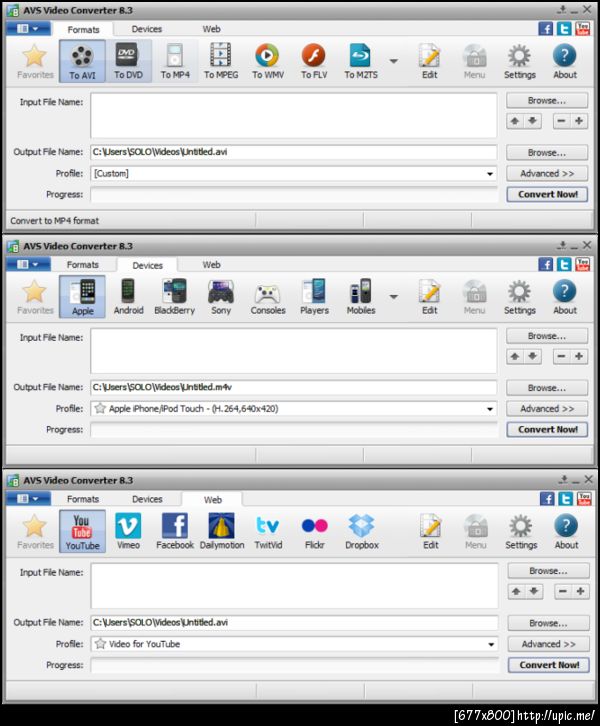Click Advanced >> in the bottom window

(x=549, y=644)
